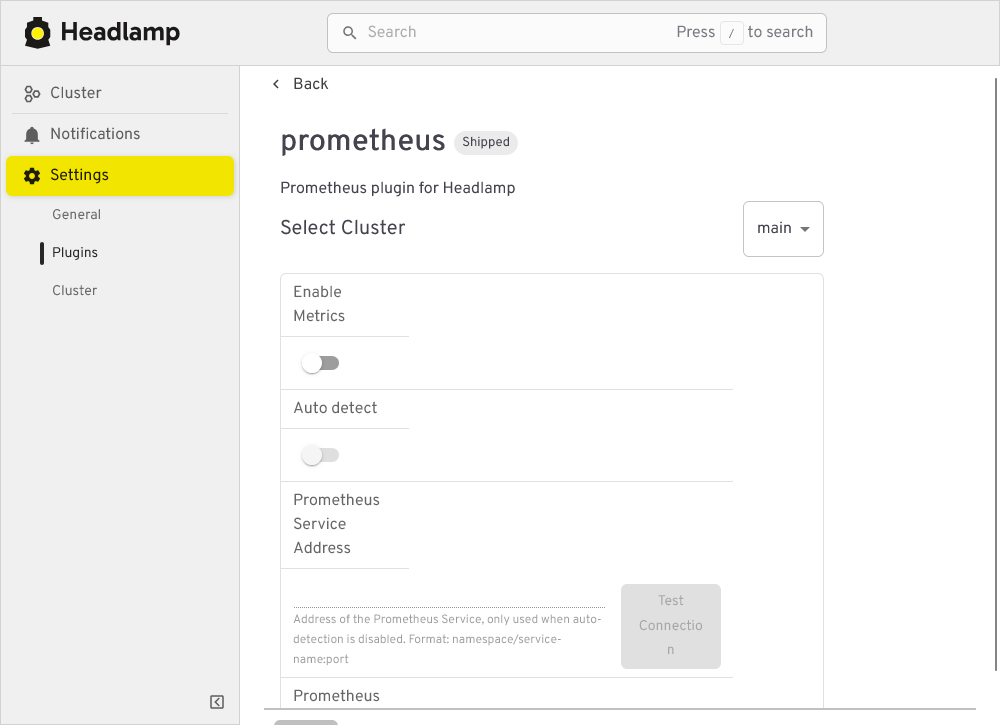Click the Shipped badge next to prometheus

pyautogui.click(x=485, y=142)
